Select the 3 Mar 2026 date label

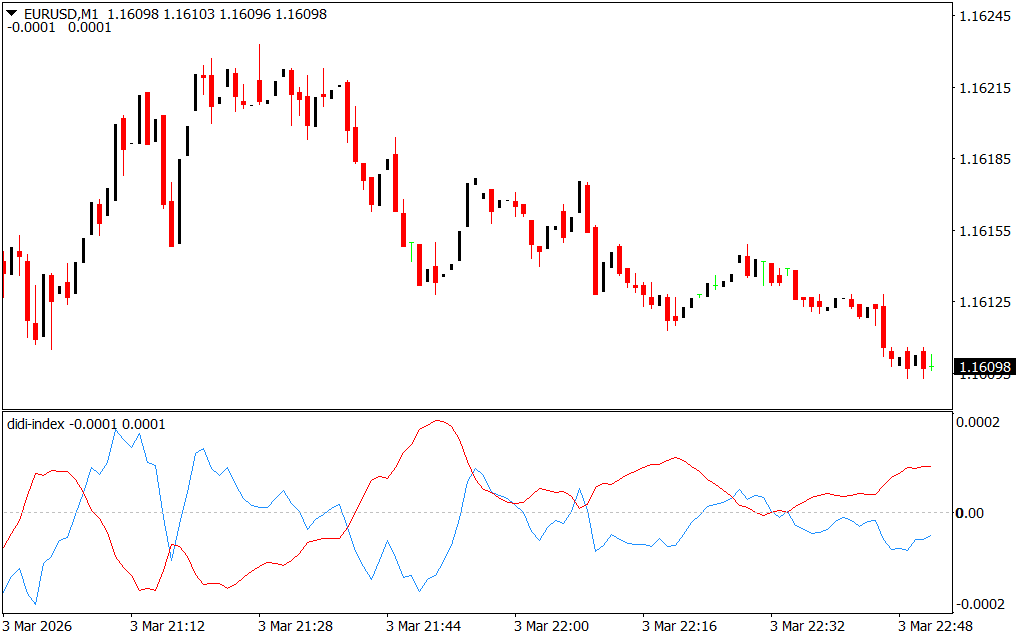point(38,626)
